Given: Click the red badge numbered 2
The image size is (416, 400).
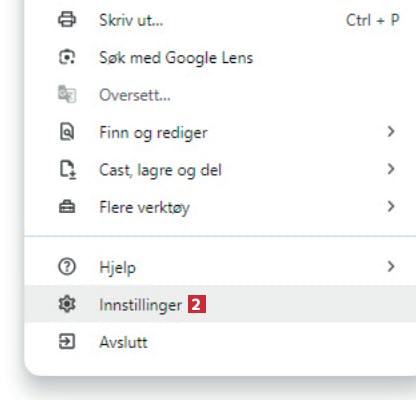Looking at the screenshot, I should point(197,304).
